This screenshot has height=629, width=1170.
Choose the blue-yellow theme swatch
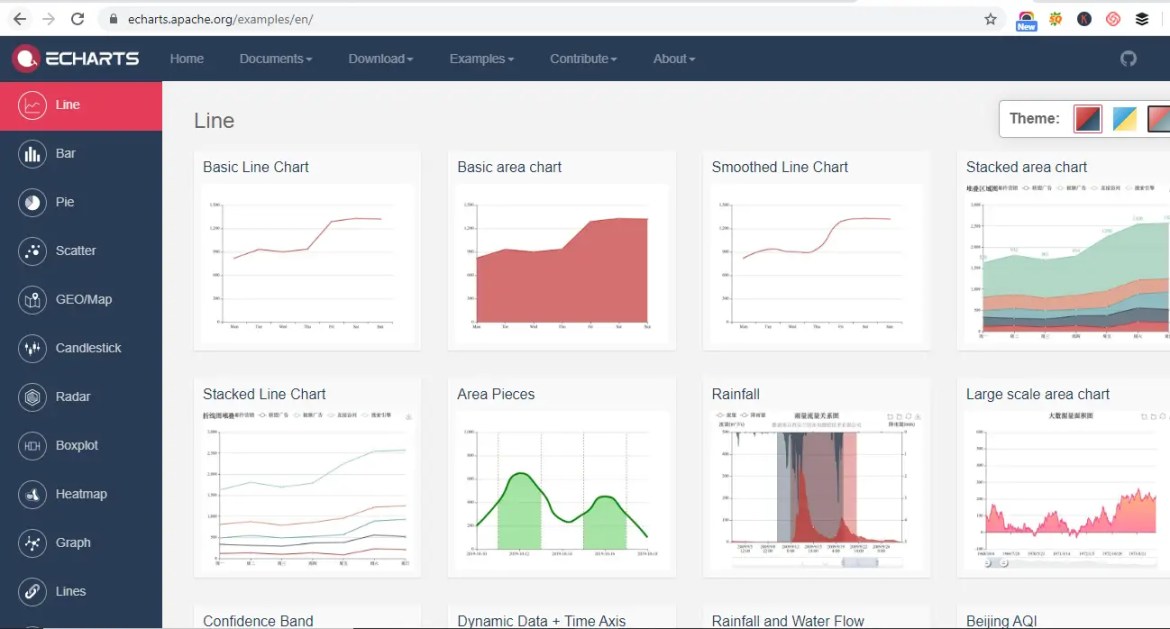coord(1124,119)
